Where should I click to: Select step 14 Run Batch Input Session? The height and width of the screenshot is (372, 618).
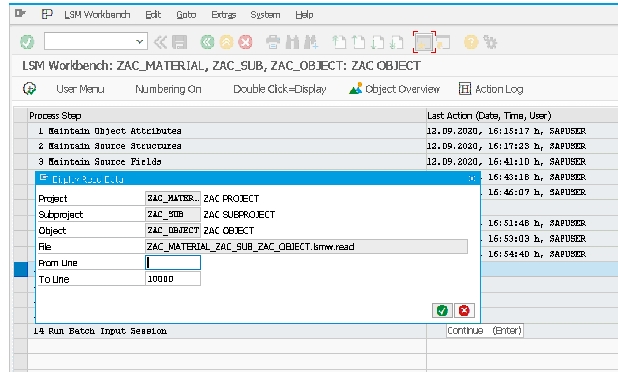coord(100,331)
